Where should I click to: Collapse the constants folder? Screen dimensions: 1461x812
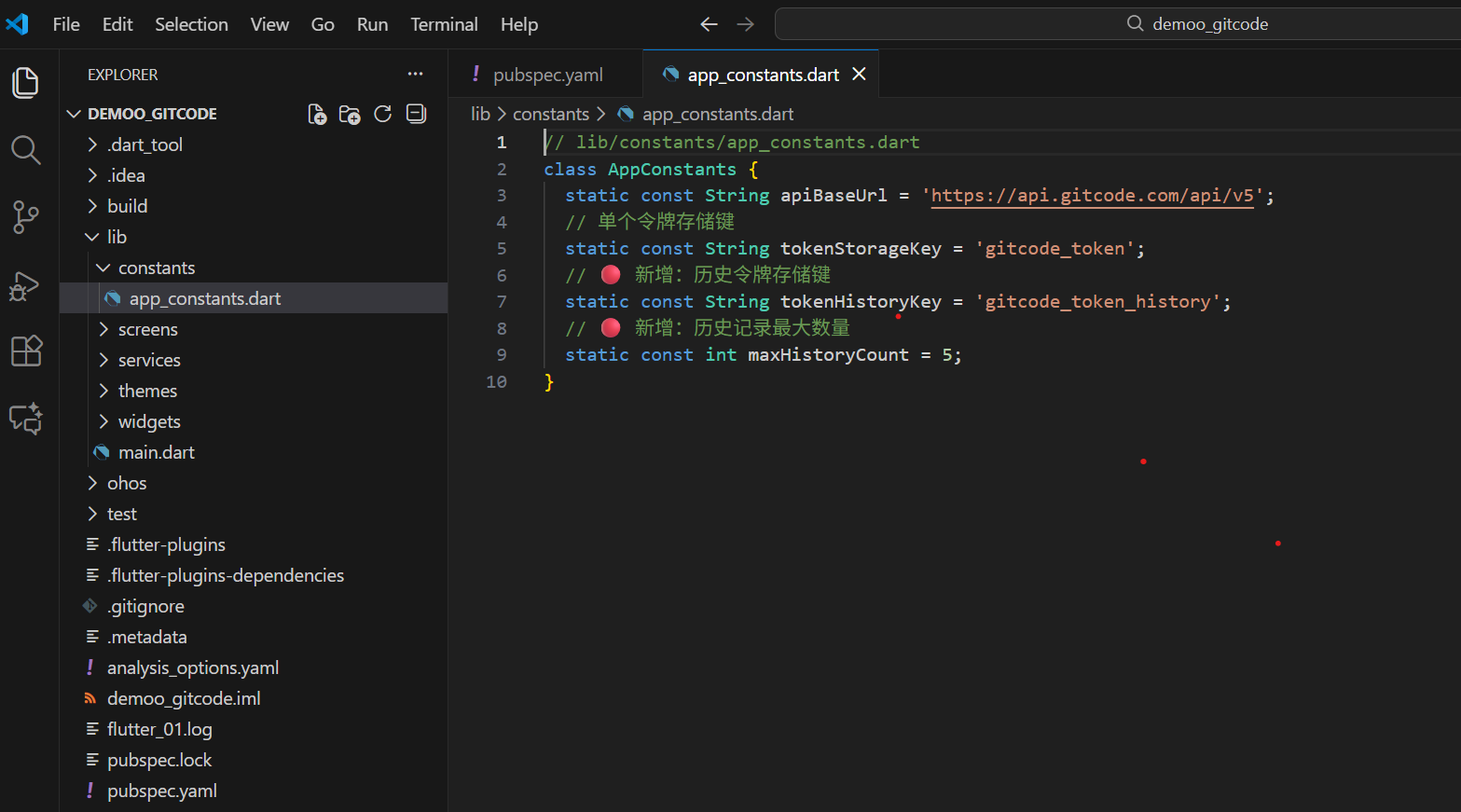(254, 268)
